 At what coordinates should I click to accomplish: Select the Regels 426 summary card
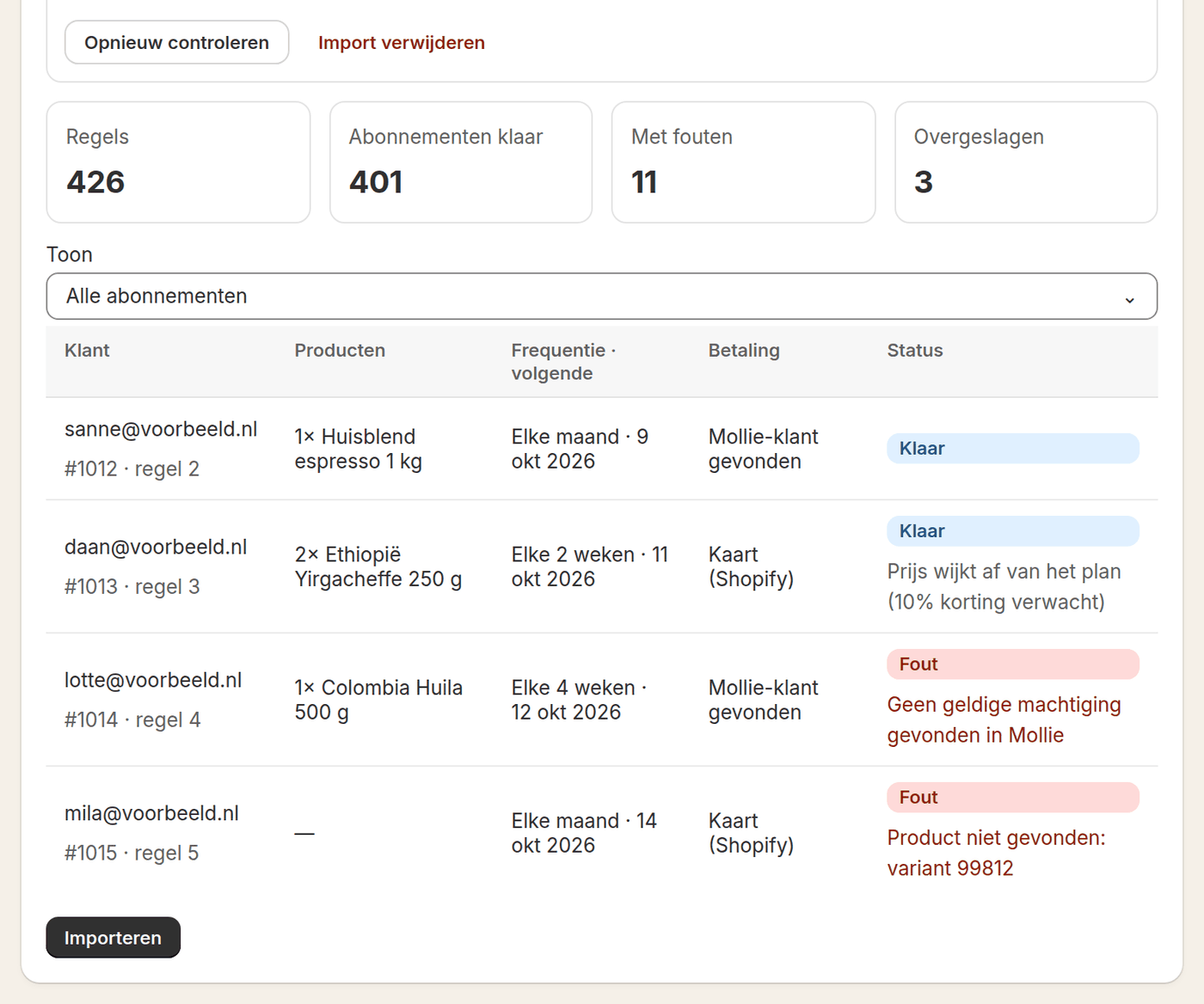click(178, 162)
